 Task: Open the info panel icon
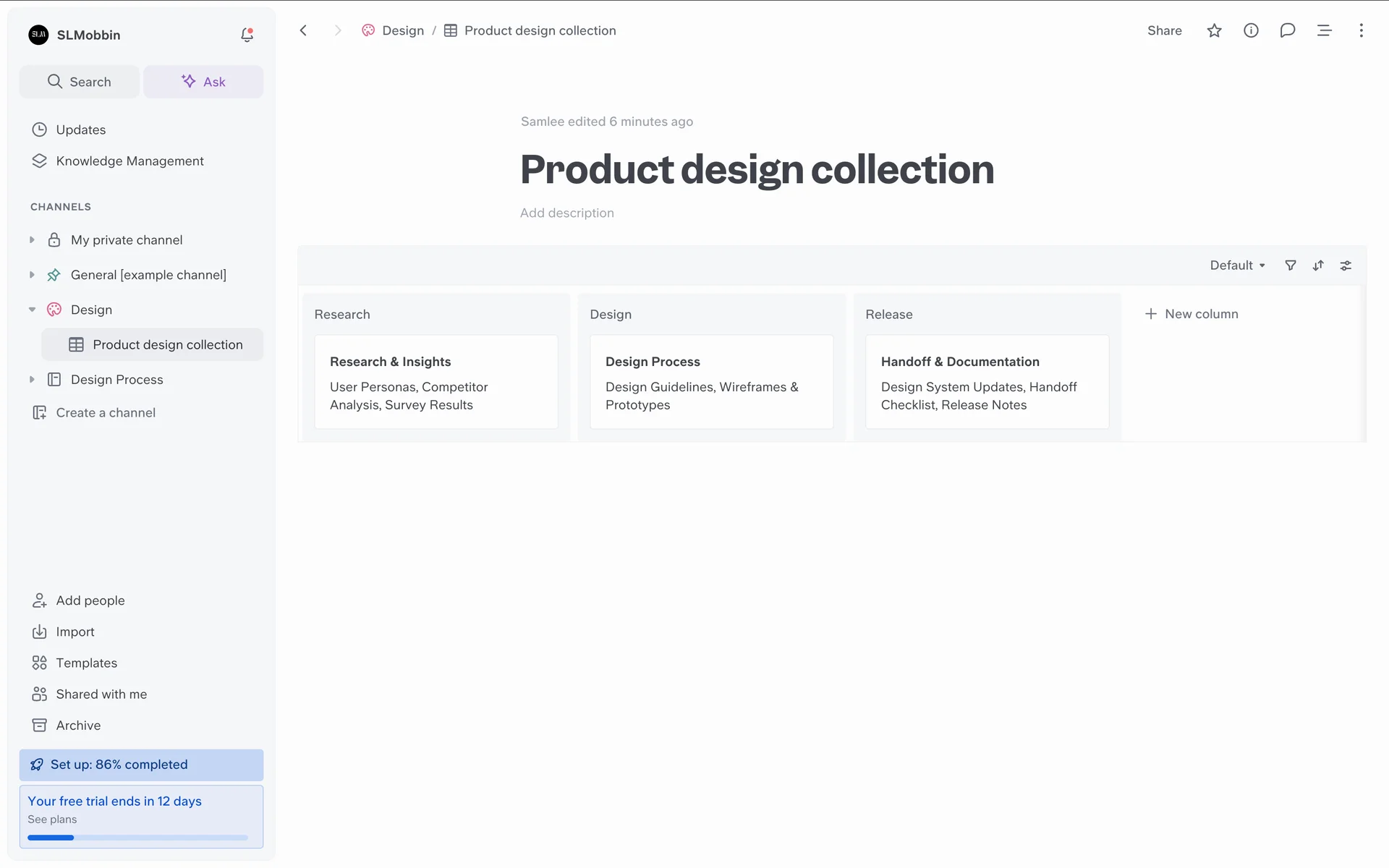(x=1251, y=30)
